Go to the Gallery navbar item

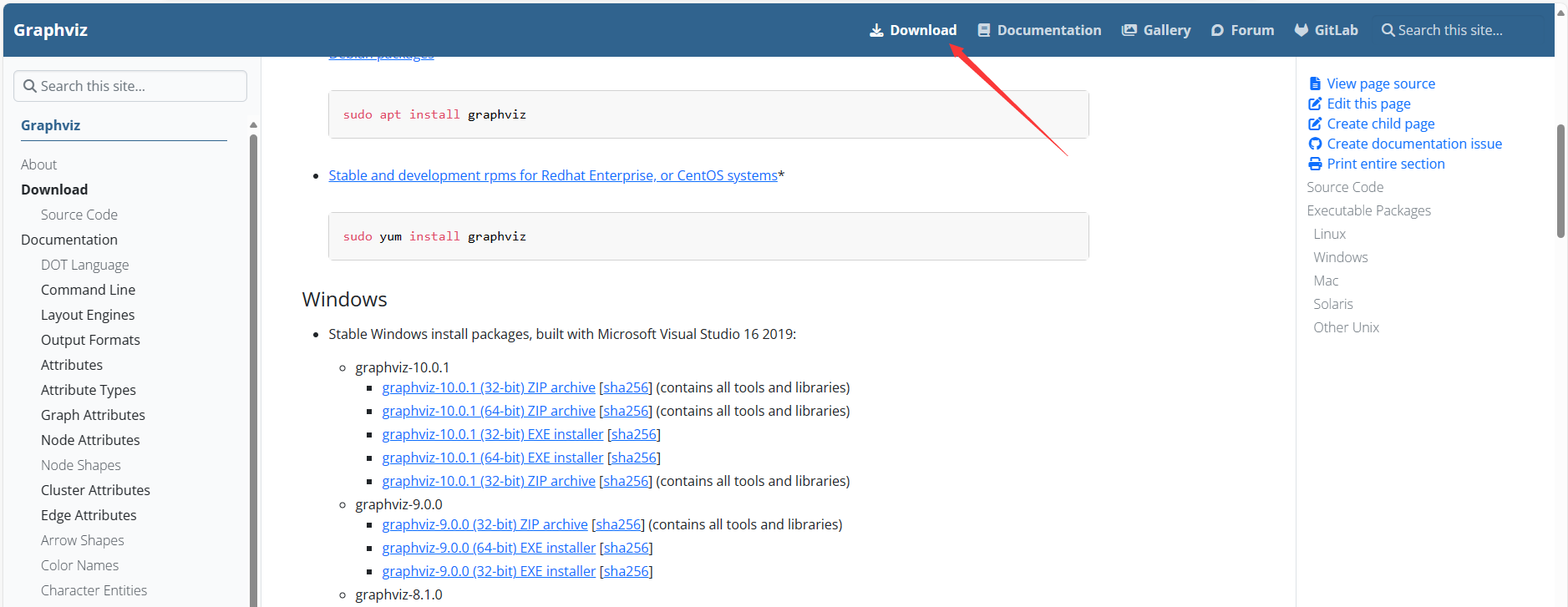(x=1156, y=30)
